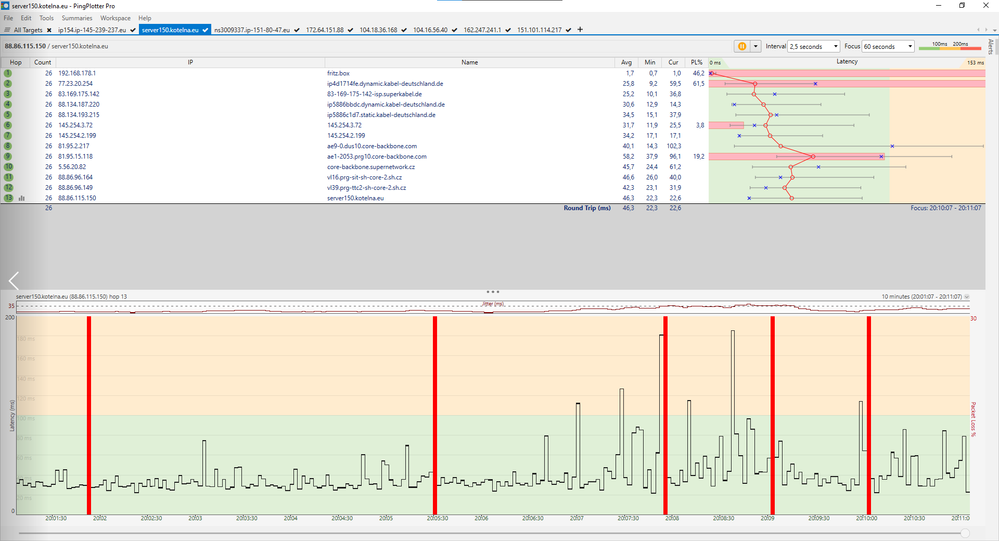
Task: Open the Help menu
Action: point(145,18)
